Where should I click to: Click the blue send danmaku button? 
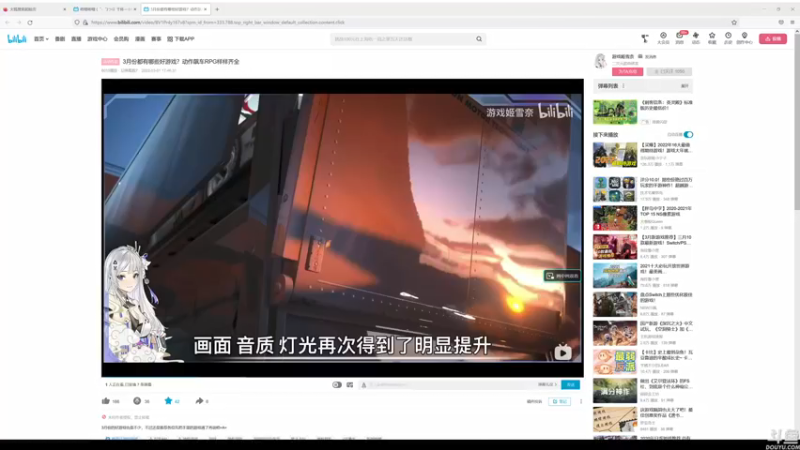[x=570, y=385]
